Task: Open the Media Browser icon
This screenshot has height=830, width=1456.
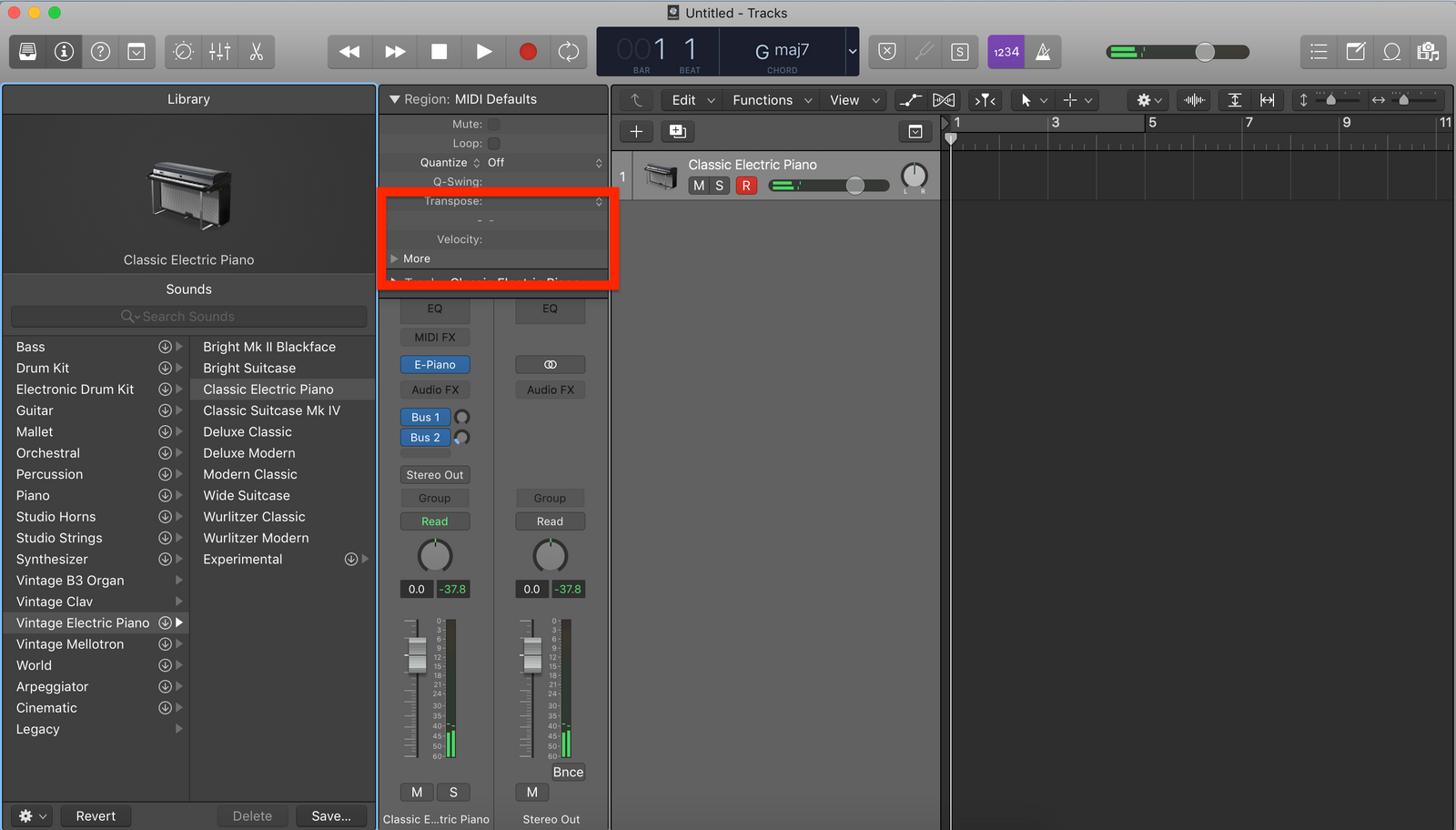Action: [x=1428, y=52]
